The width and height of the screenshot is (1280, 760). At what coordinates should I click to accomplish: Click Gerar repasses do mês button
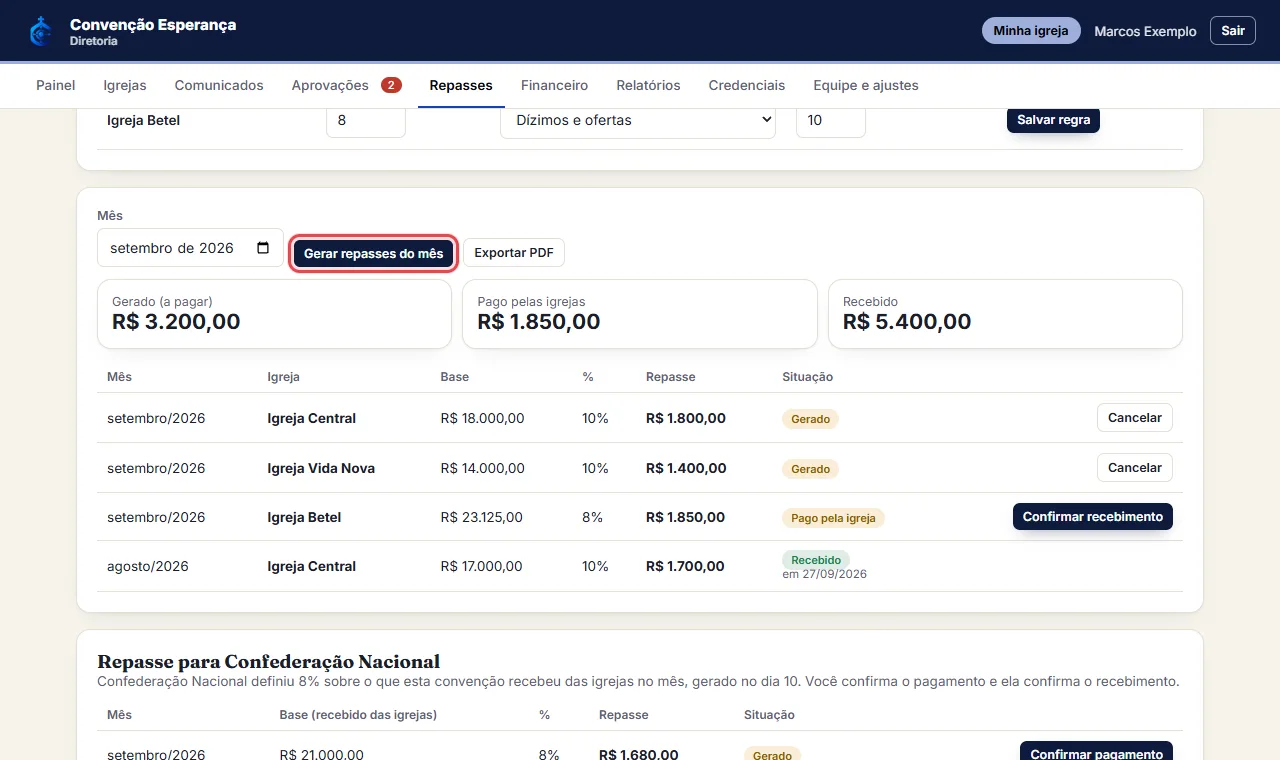tap(374, 254)
